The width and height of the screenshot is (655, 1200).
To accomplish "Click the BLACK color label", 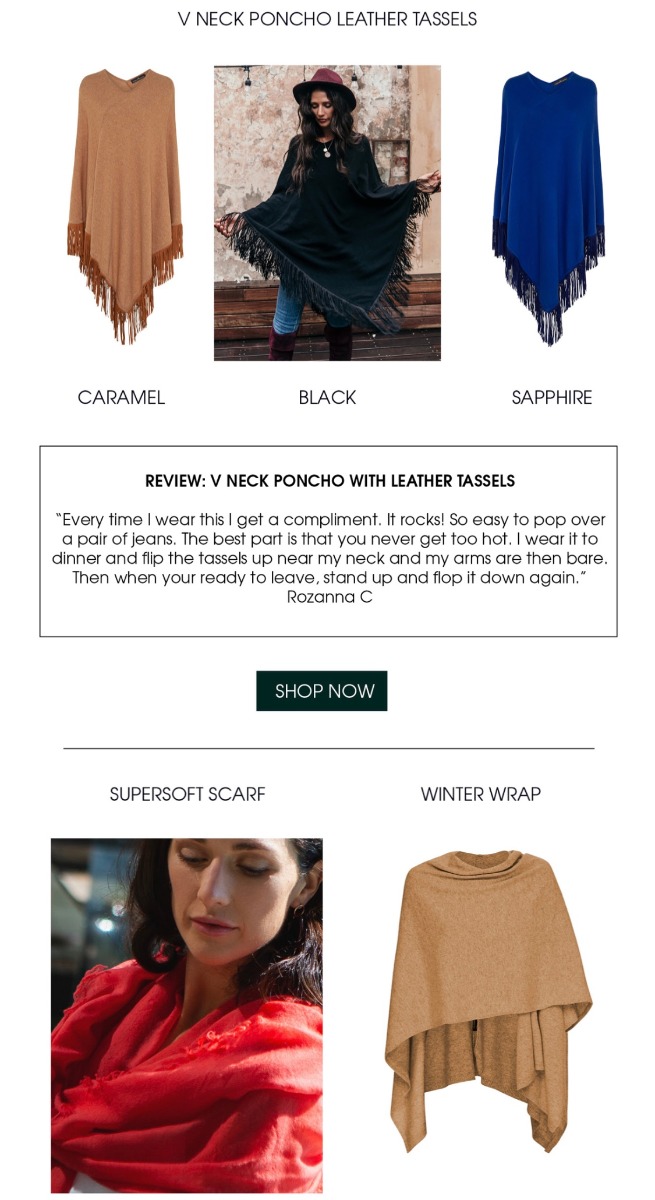I will pos(327,397).
